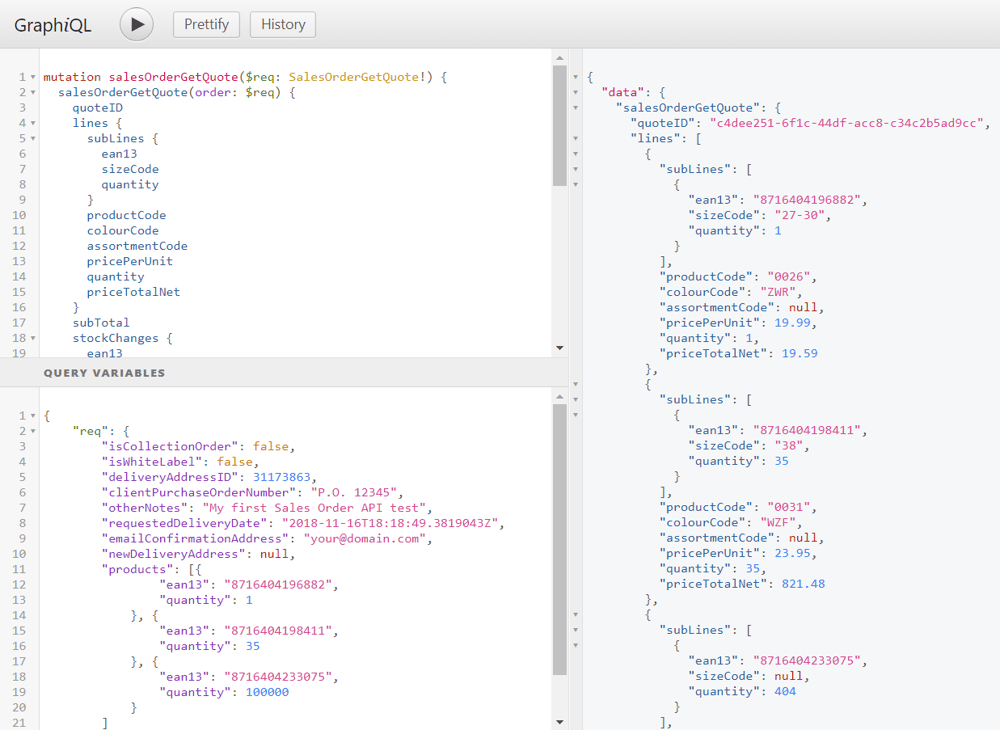1000x730 pixels.
Task: Click priceTotalNet value 19.59 in the result
Action: tap(800, 353)
